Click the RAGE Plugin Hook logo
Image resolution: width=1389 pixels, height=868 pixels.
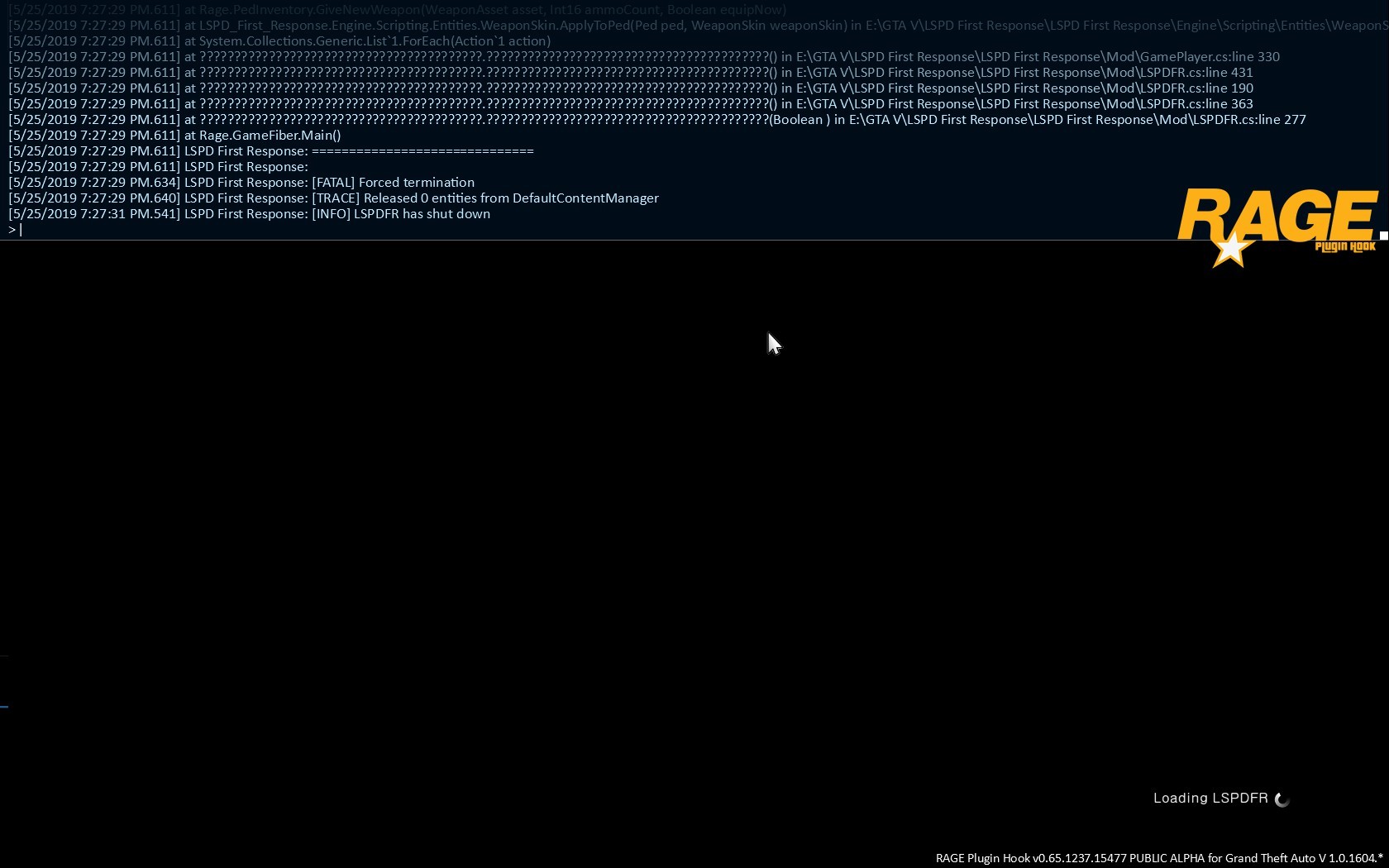click(x=1278, y=227)
